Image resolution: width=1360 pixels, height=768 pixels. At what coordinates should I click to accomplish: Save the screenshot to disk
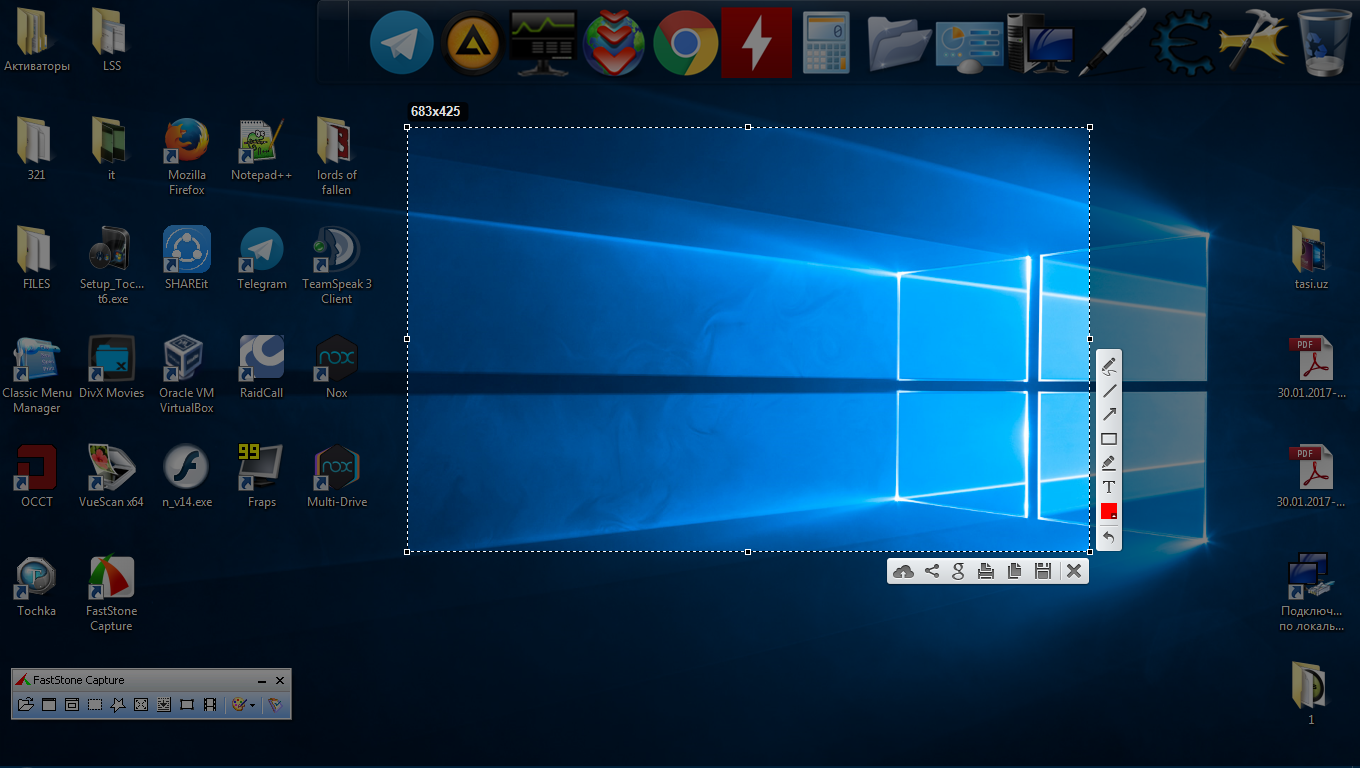tap(1042, 571)
